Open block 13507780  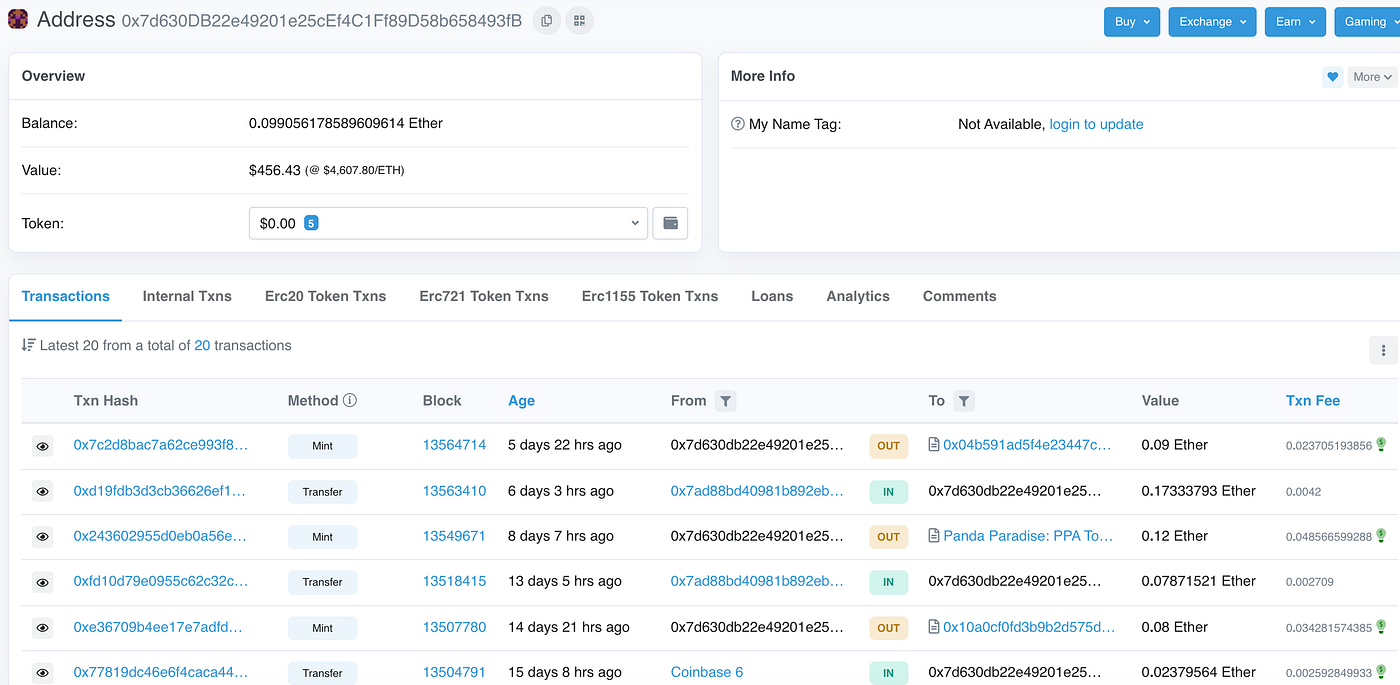click(454, 627)
